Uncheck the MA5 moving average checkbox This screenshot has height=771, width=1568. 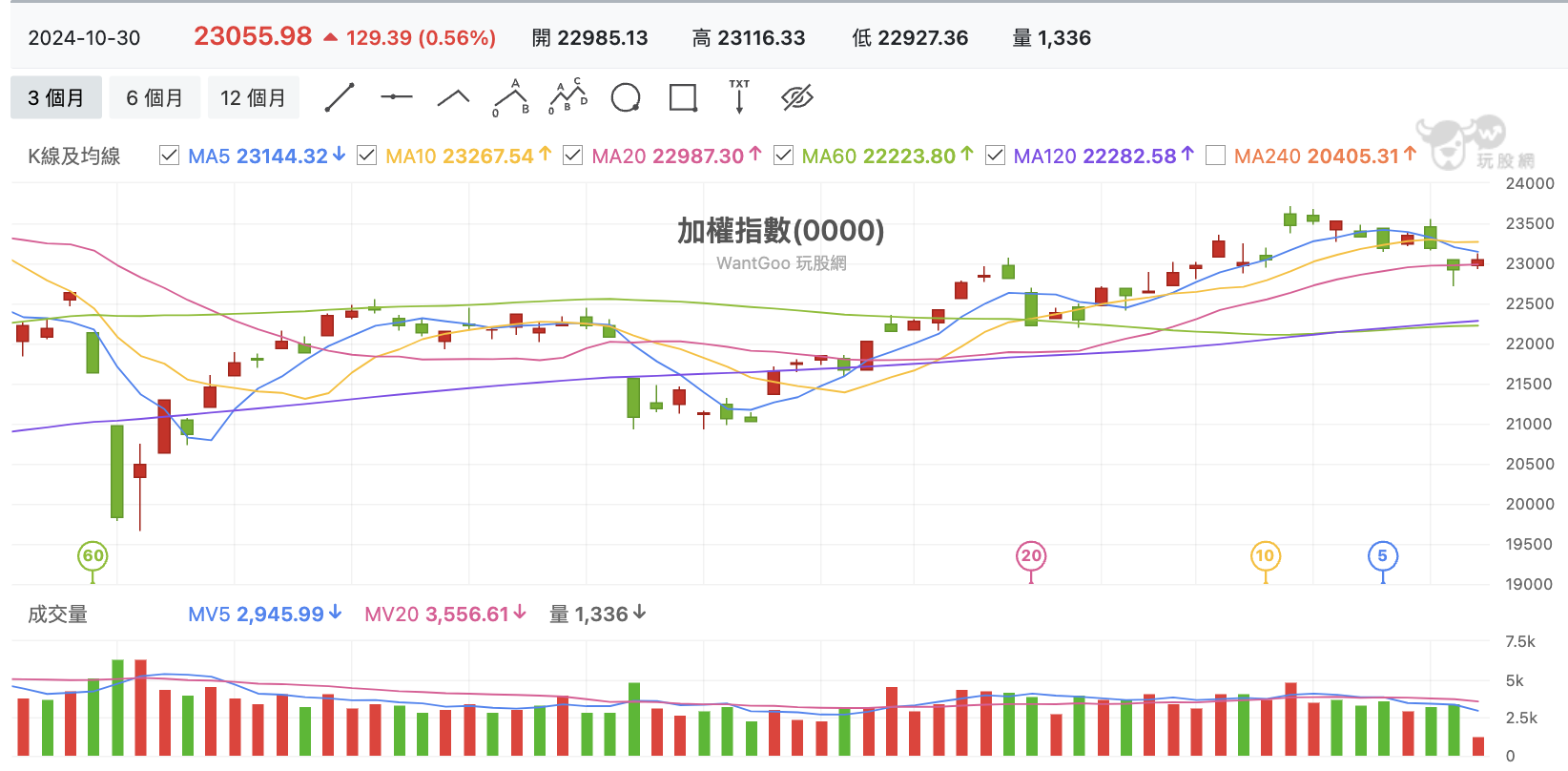click(x=170, y=156)
